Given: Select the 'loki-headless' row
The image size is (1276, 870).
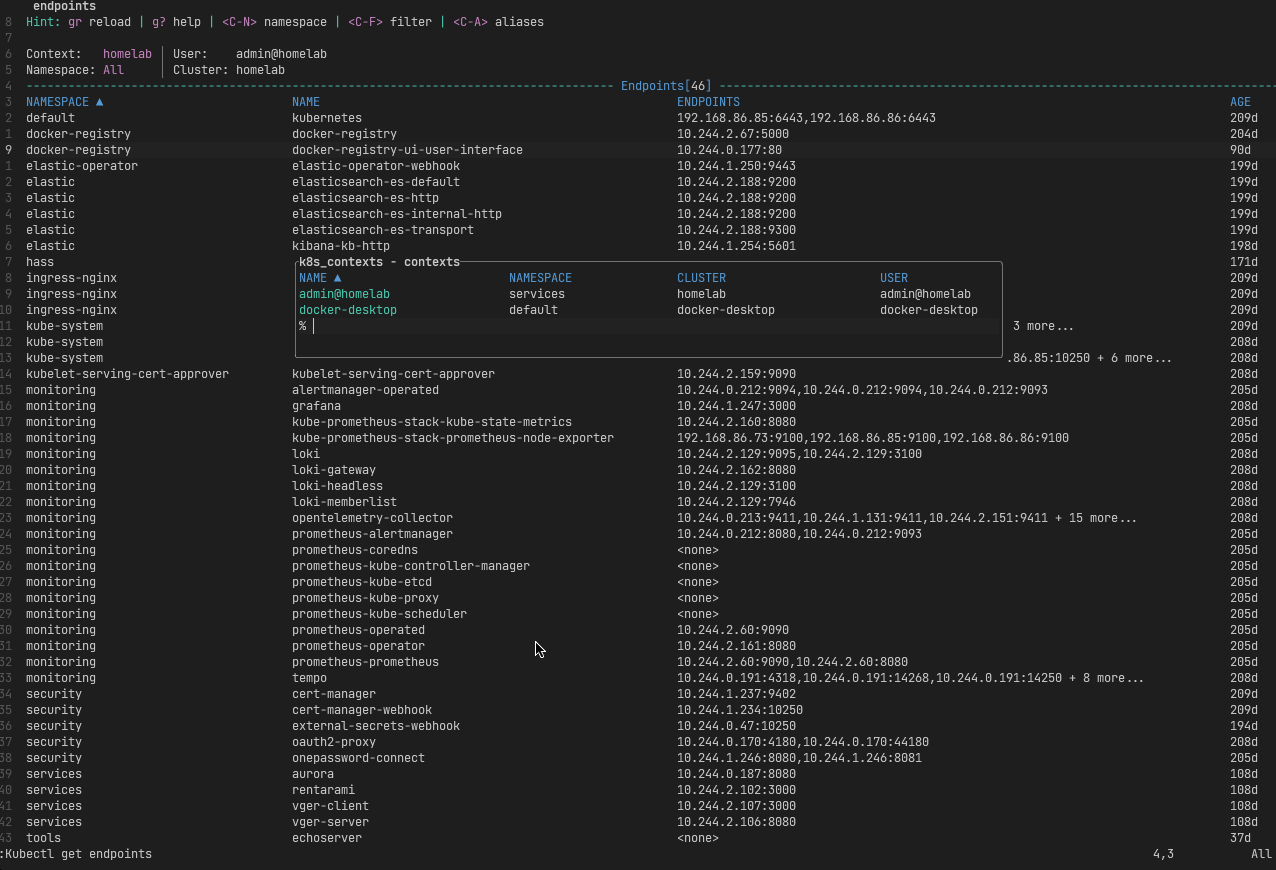Looking at the screenshot, I should [x=638, y=486].
